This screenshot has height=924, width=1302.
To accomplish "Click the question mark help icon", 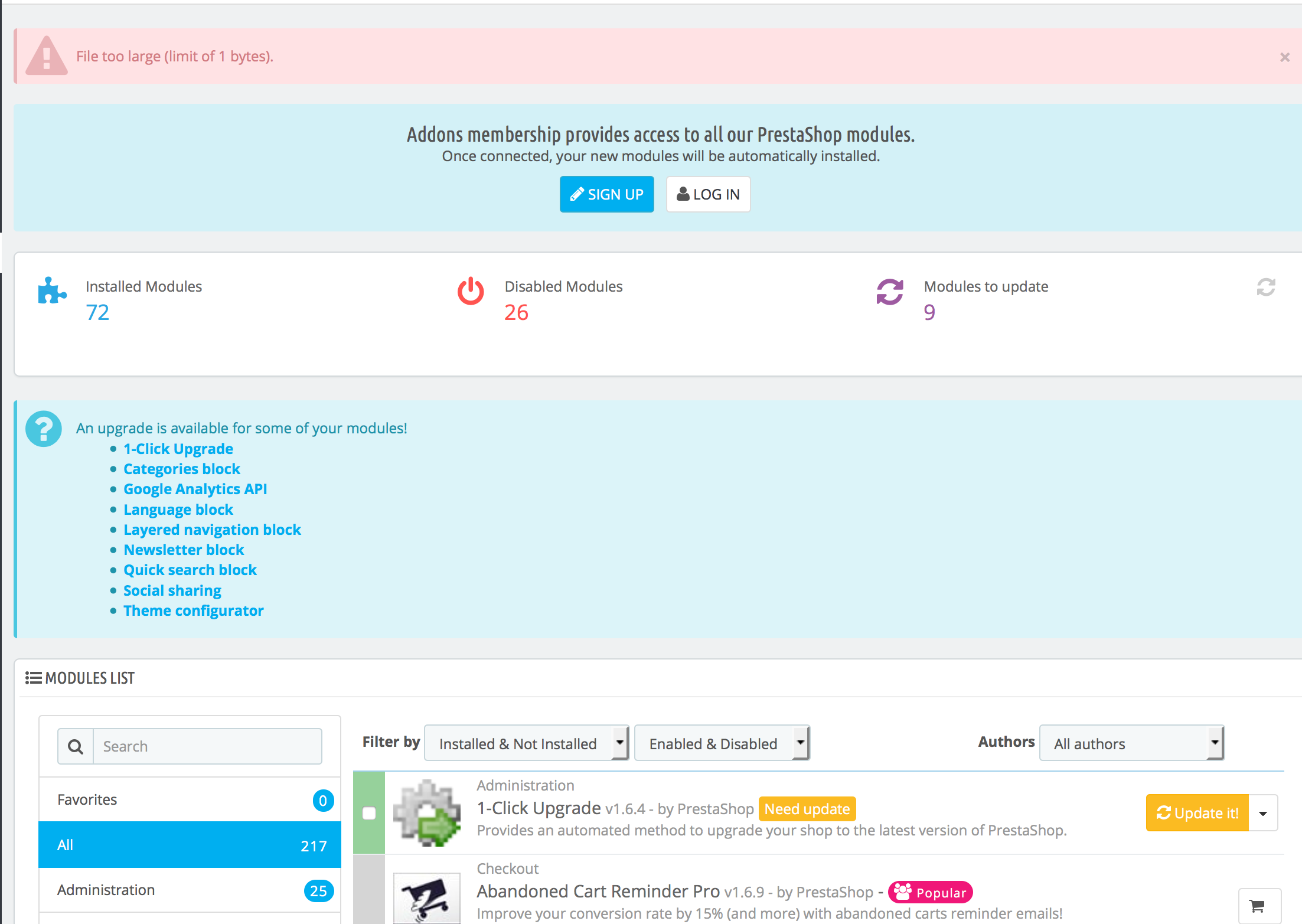I will (x=44, y=429).
